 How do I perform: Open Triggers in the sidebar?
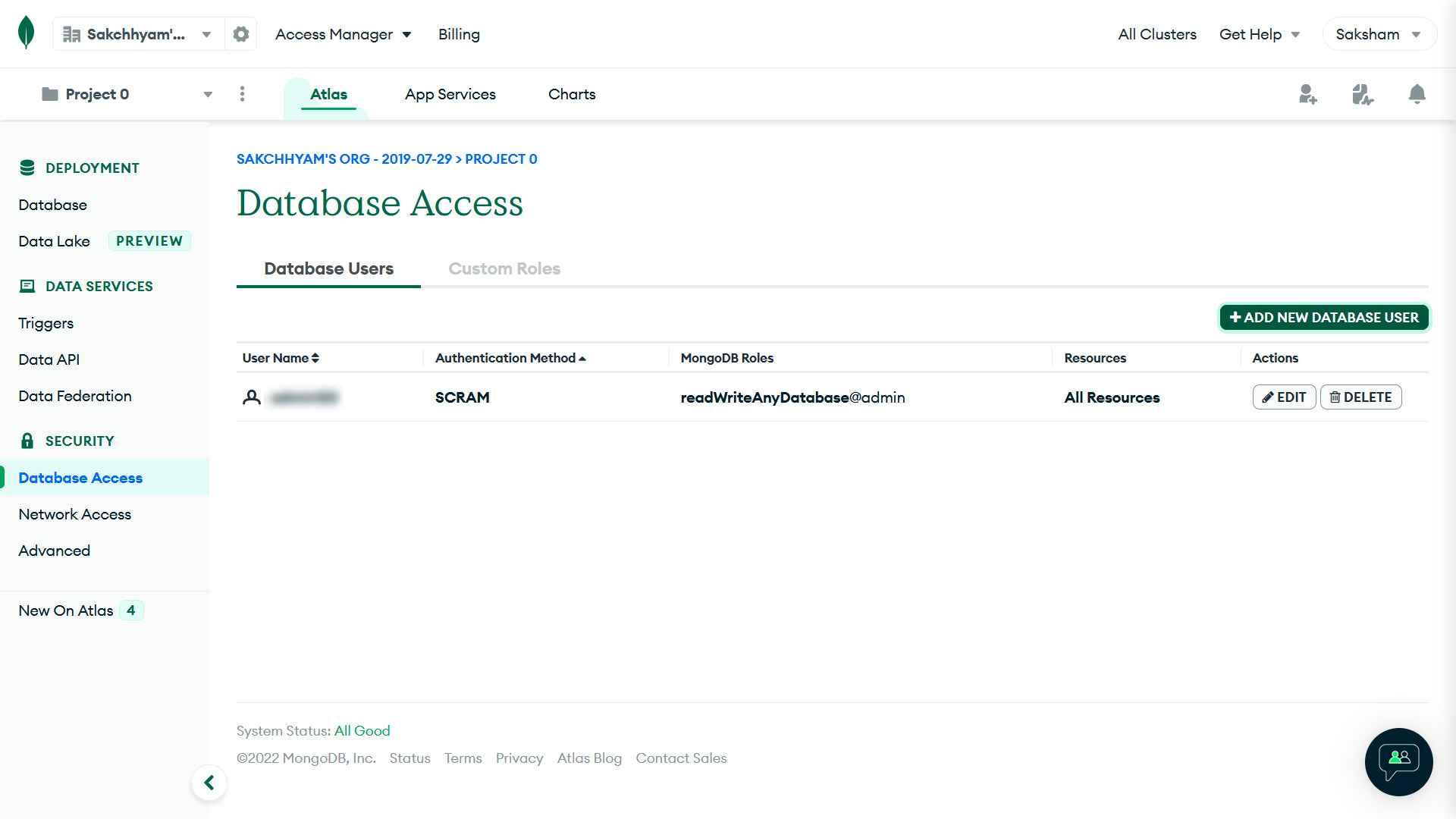[46, 323]
